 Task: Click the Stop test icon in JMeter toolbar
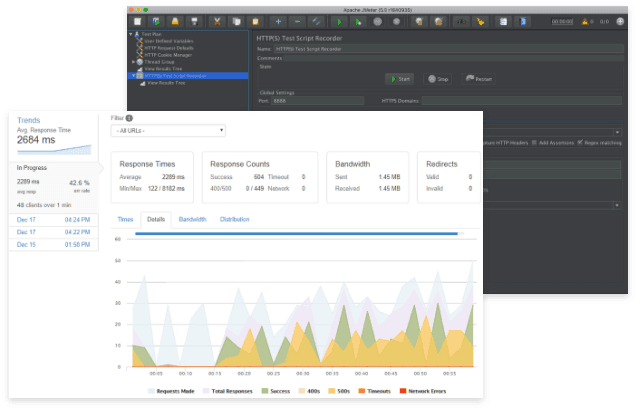(x=377, y=22)
